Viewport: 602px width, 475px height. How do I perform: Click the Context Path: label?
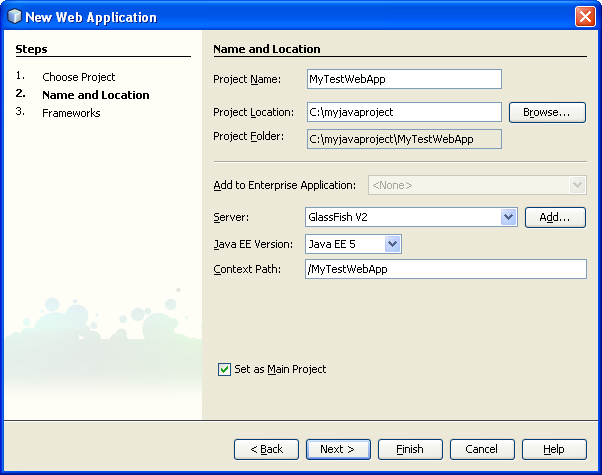point(247,269)
